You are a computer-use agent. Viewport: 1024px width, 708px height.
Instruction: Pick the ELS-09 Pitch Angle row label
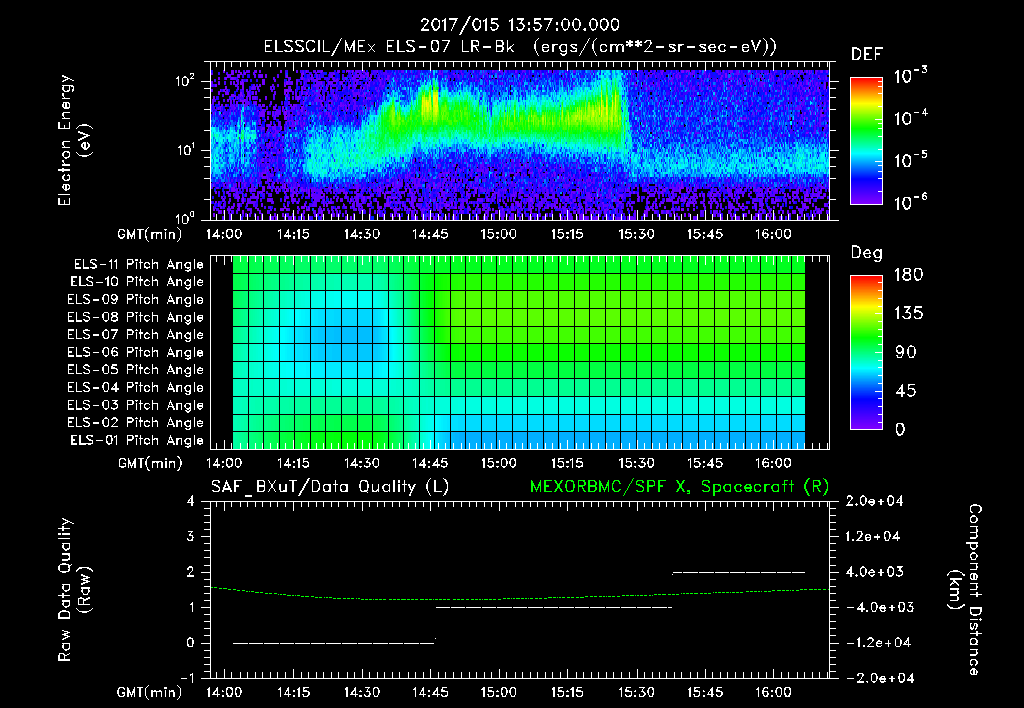pyautogui.click(x=135, y=300)
